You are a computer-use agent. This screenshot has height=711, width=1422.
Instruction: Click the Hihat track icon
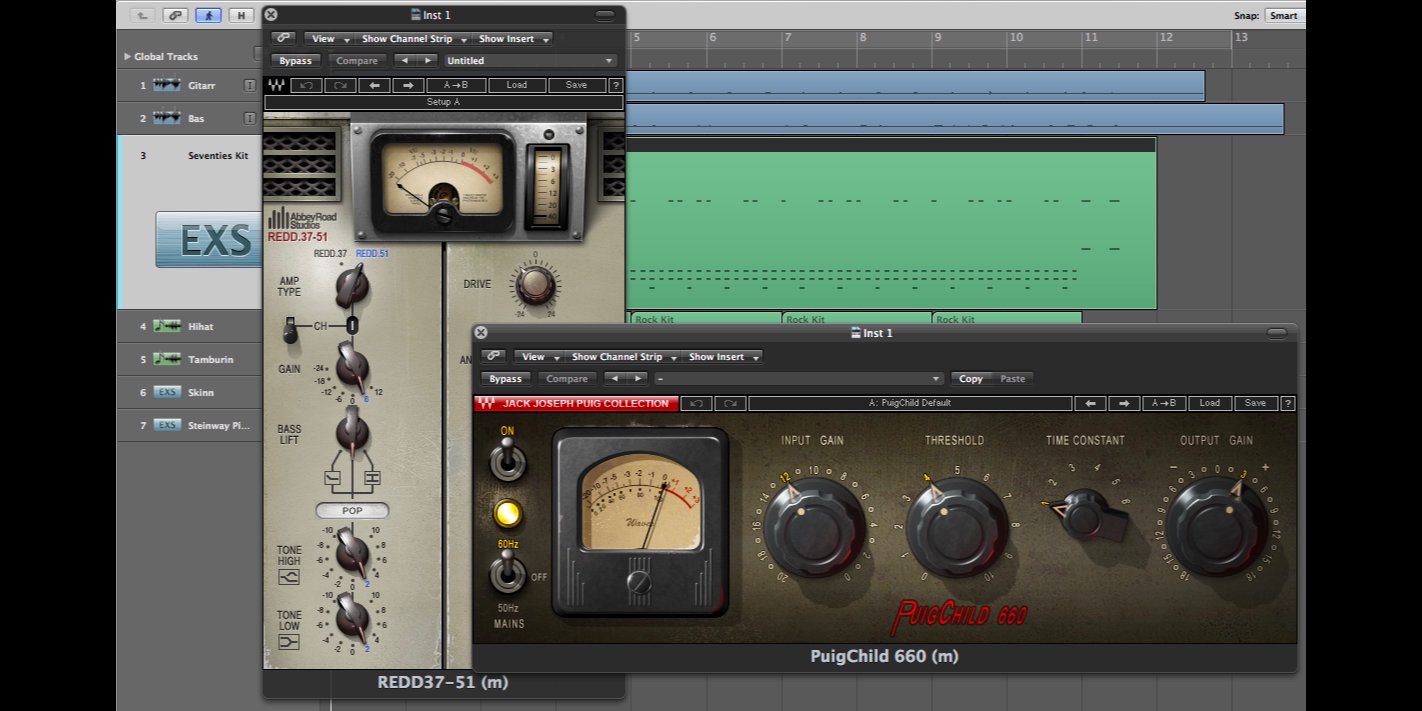167,326
